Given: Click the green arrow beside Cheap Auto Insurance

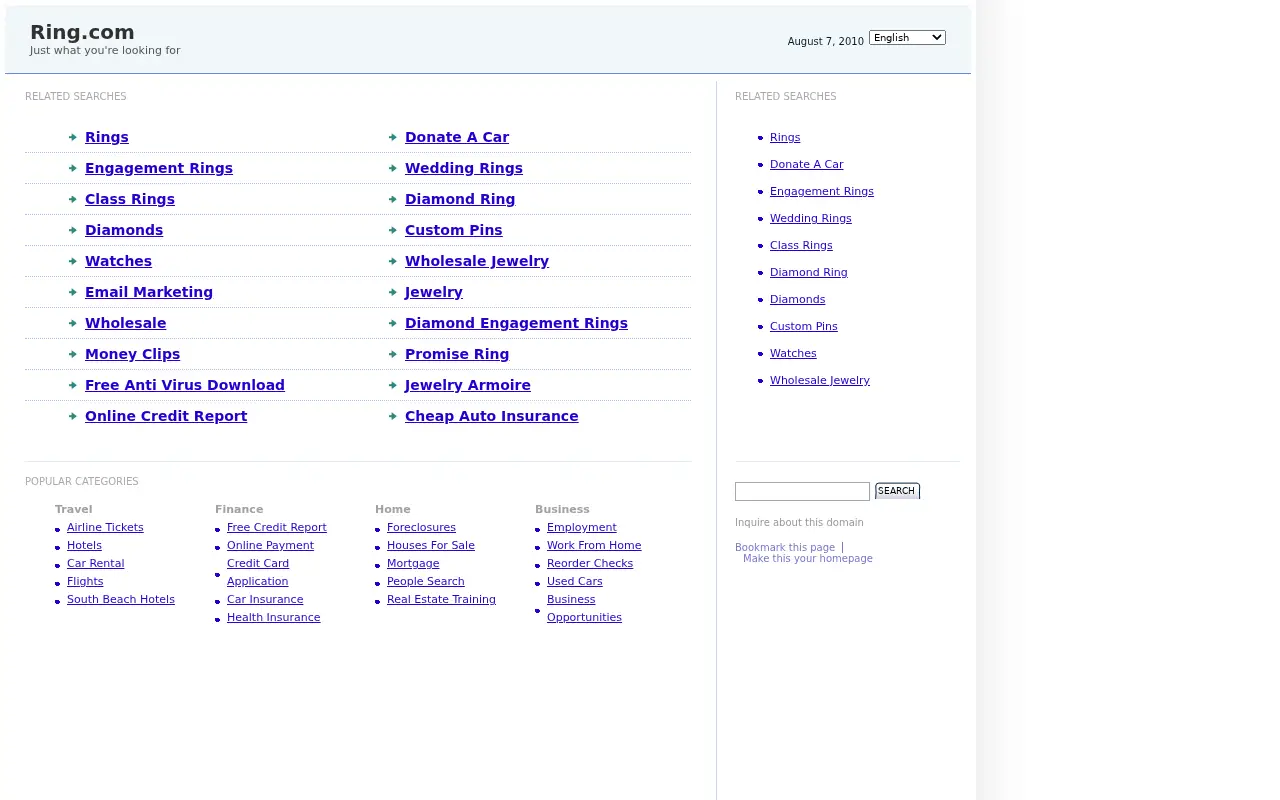Looking at the screenshot, I should (x=393, y=416).
